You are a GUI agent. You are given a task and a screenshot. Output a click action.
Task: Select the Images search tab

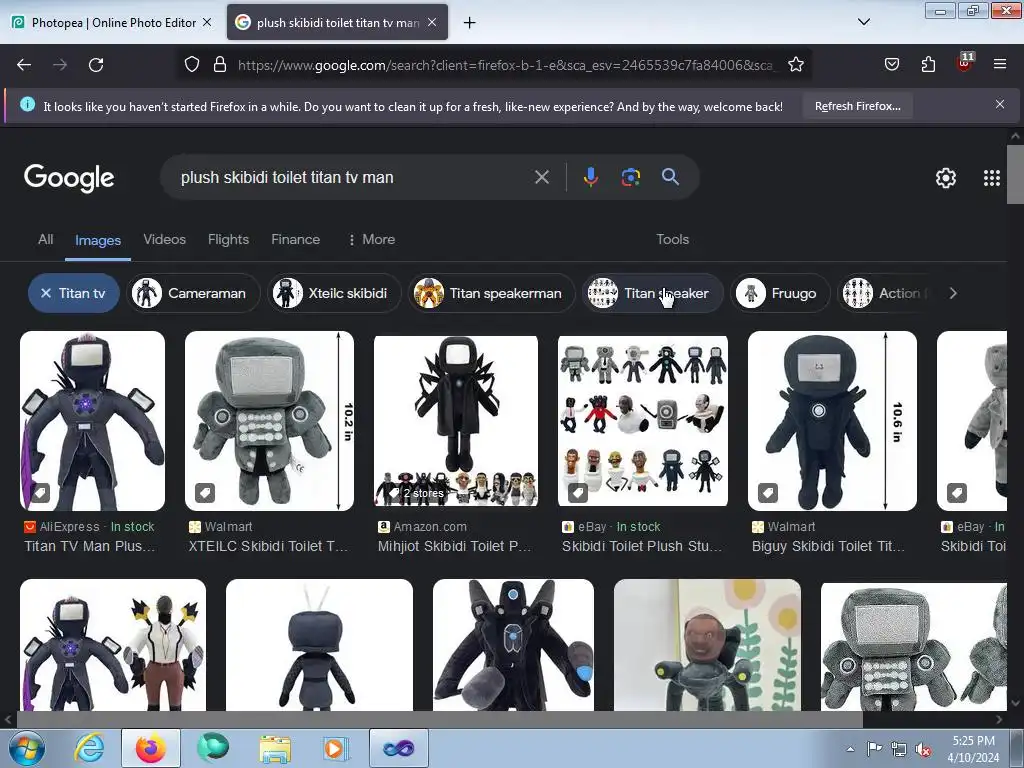click(98, 240)
